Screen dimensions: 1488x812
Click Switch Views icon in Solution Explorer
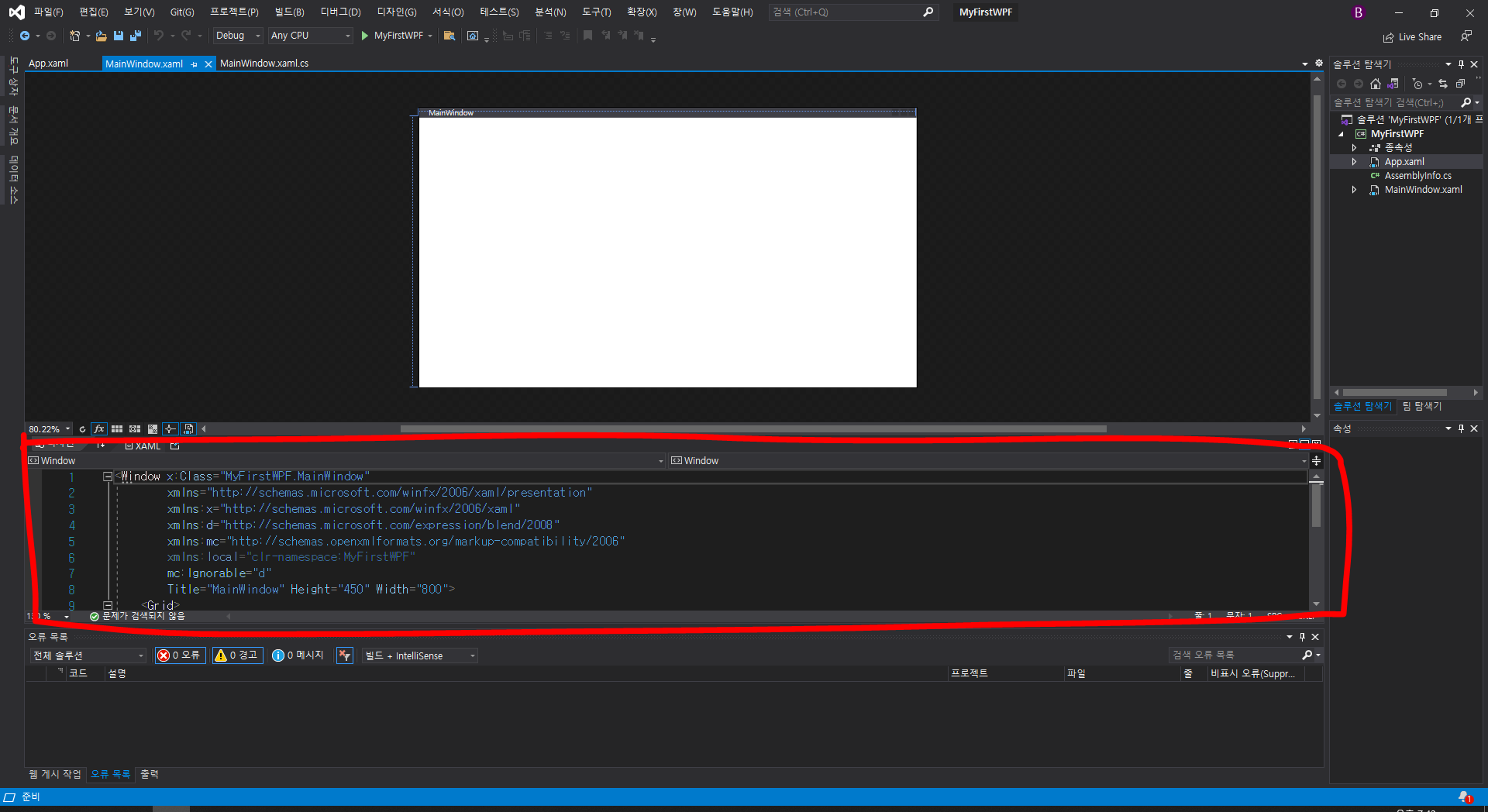coord(1393,84)
